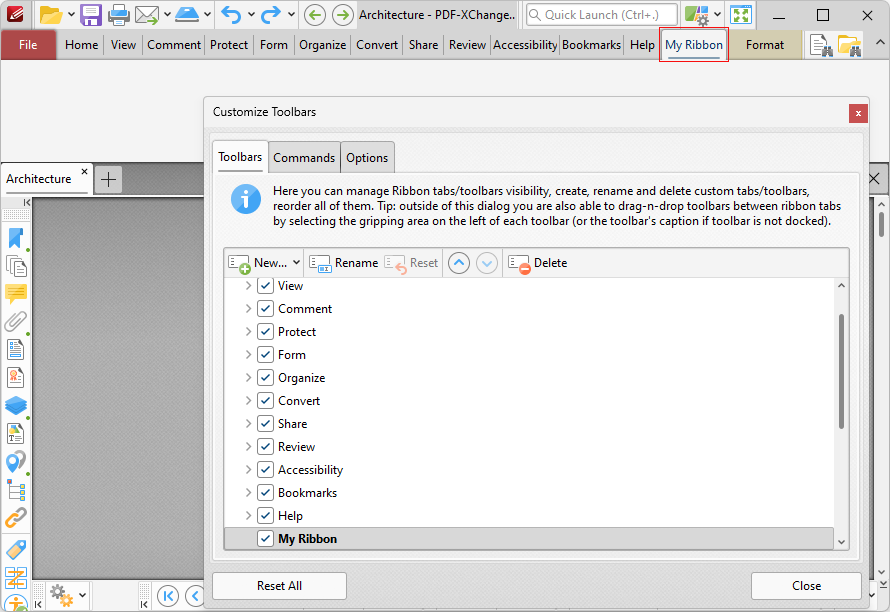Viewport: 890px width, 612px height.
Task: Click the Close button in the dialog
Action: point(806,586)
